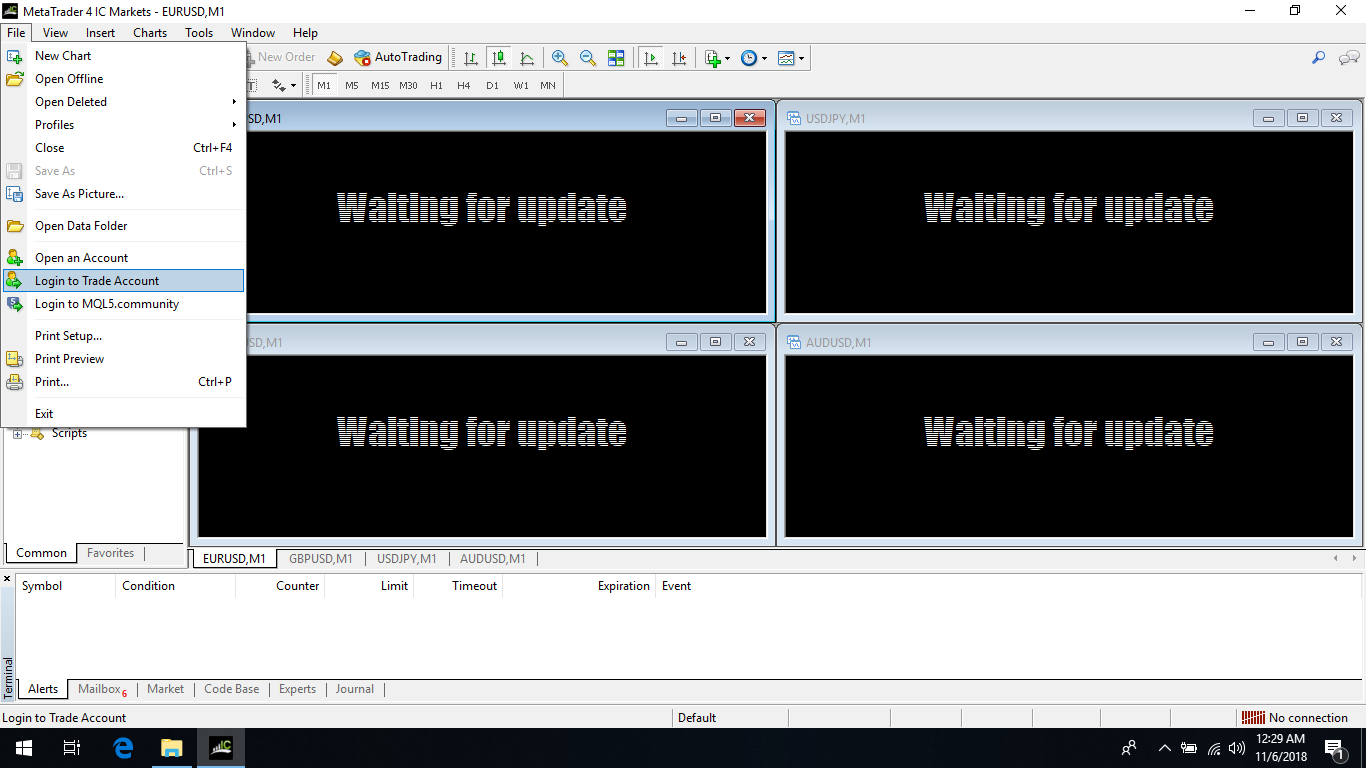The width and height of the screenshot is (1366, 768).
Task: Choose Print Setup entry
Action: pyautogui.click(x=123, y=336)
